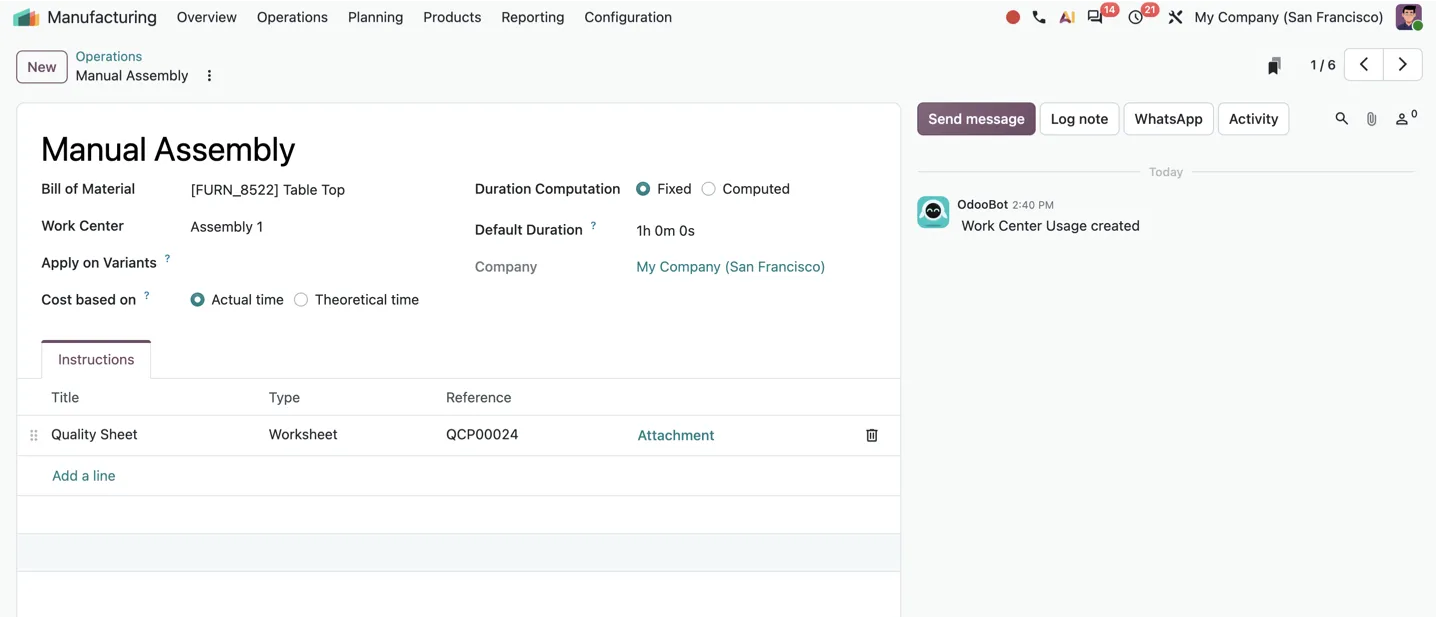This screenshot has width=1437, height=617.
Task: Delete the Quality Sheet instruction line
Action: point(871,435)
